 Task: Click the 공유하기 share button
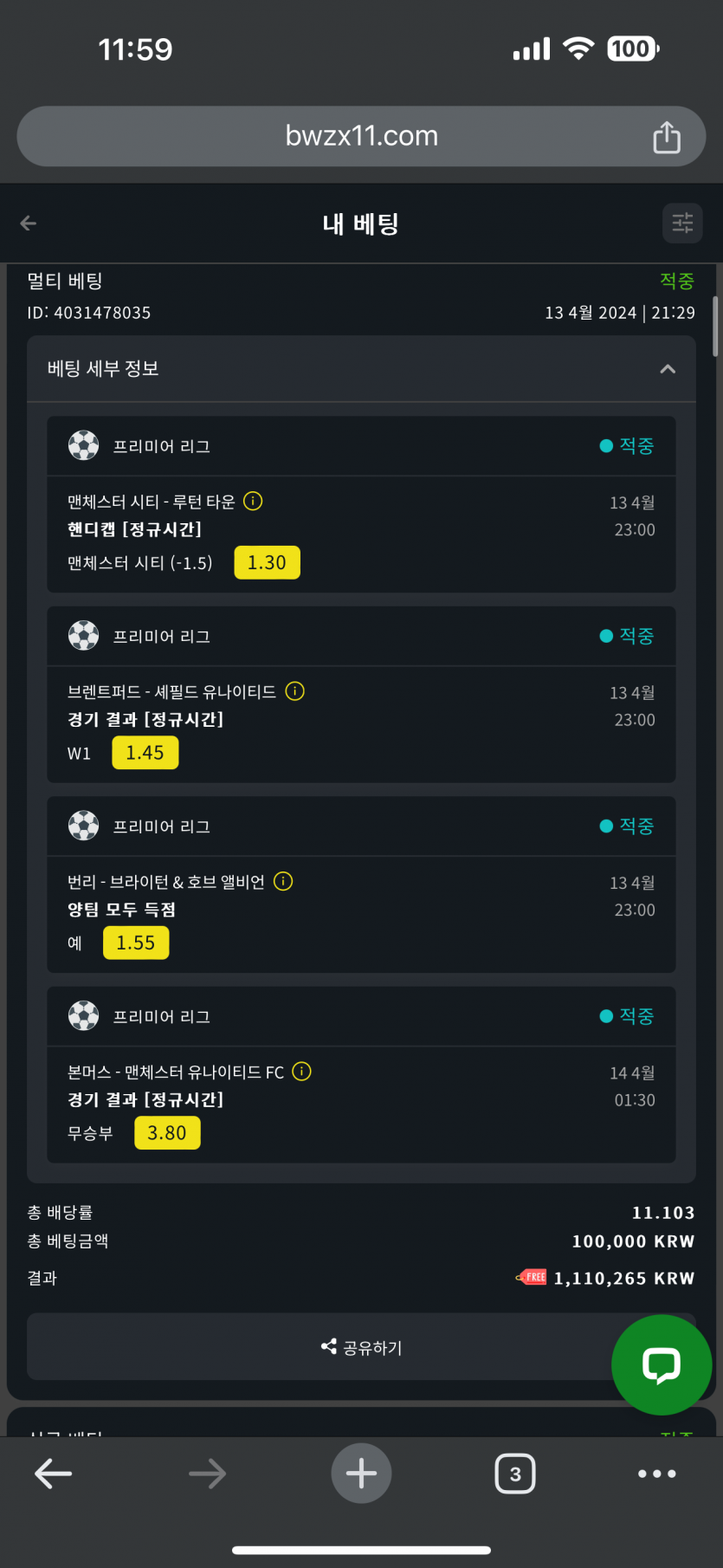coord(361,1347)
